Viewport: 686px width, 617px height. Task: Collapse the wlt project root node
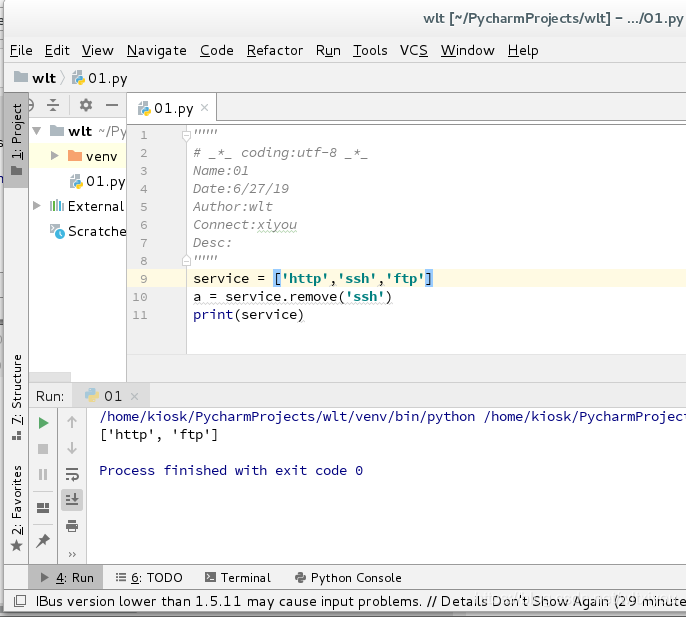(38, 131)
